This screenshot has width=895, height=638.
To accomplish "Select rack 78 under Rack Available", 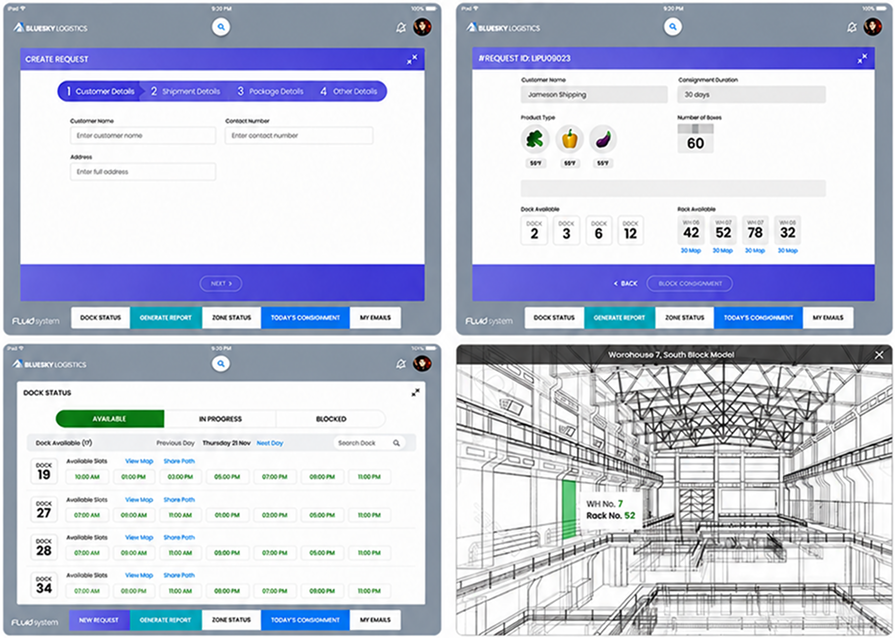I will 755,231.
